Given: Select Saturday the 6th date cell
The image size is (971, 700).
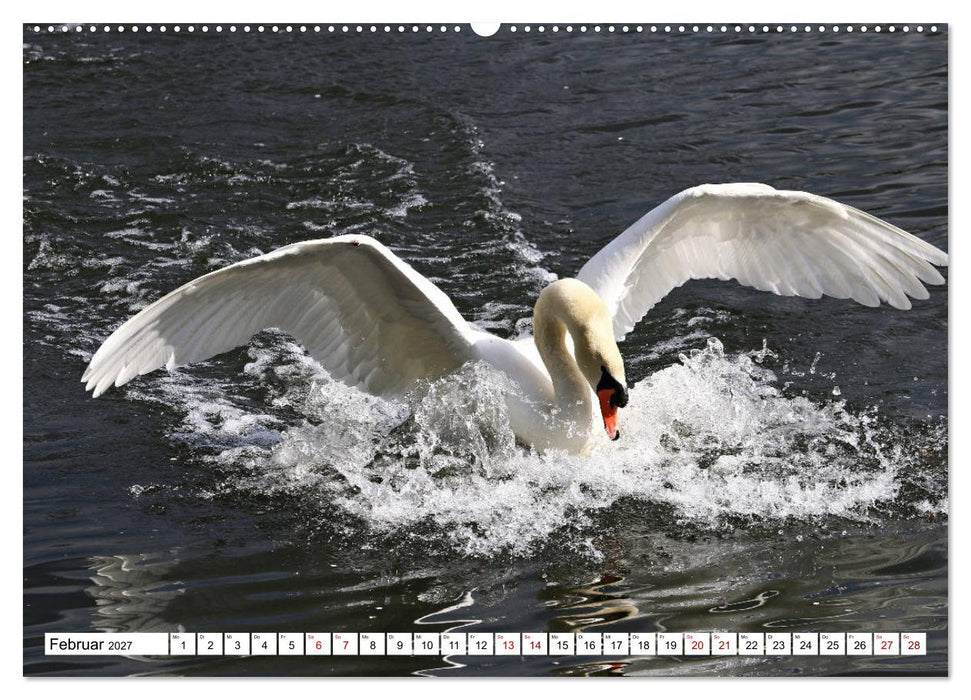Looking at the screenshot, I should point(318,644).
